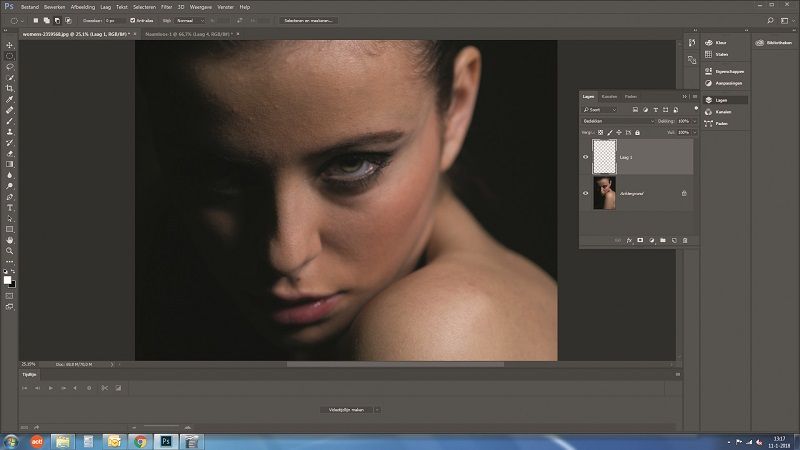The height and width of the screenshot is (450, 800).
Task: Select the Zoom magnifier tool
Action: [10, 250]
